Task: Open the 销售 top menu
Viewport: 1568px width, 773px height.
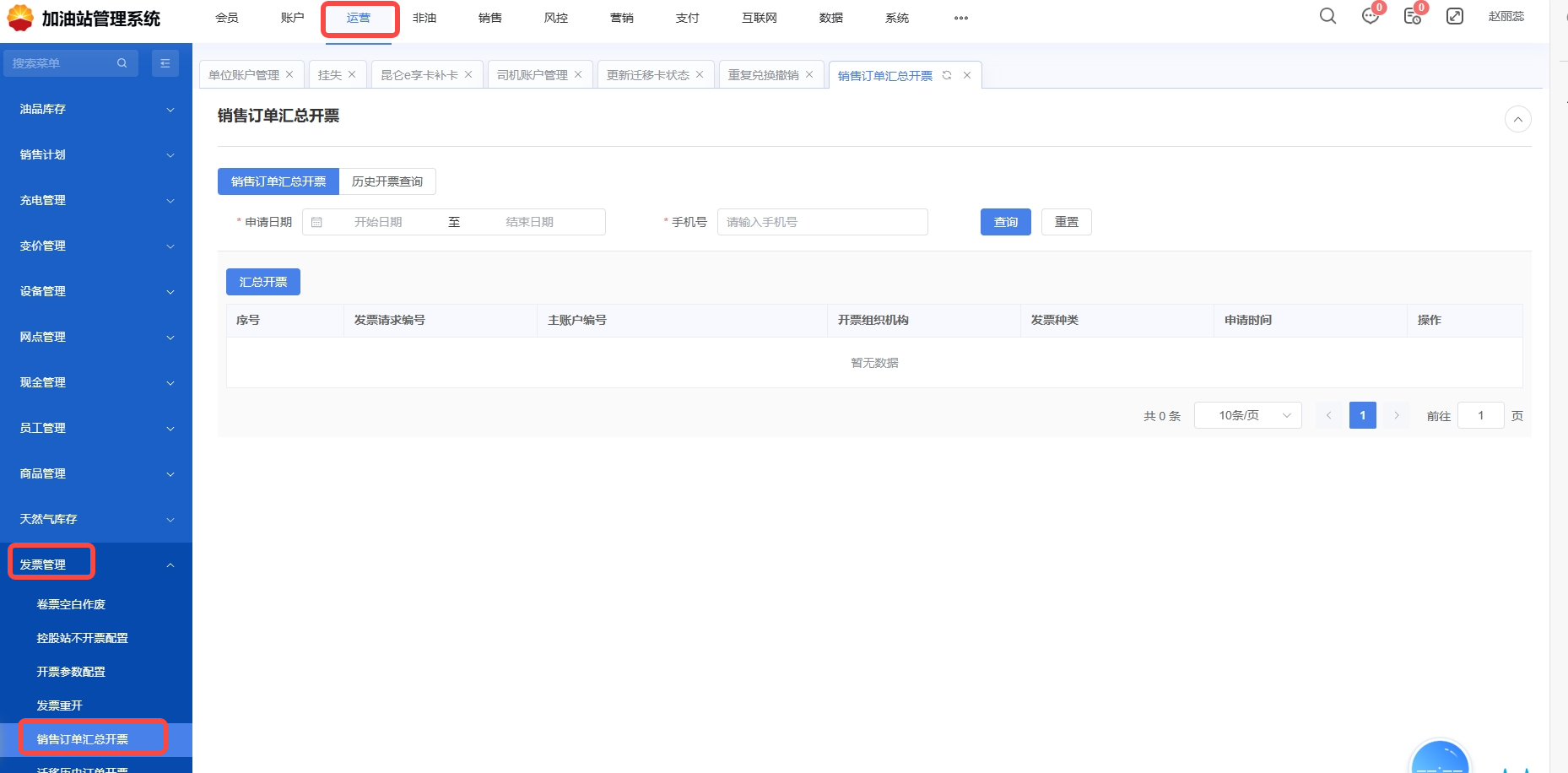Action: click(x=489, y=18)
